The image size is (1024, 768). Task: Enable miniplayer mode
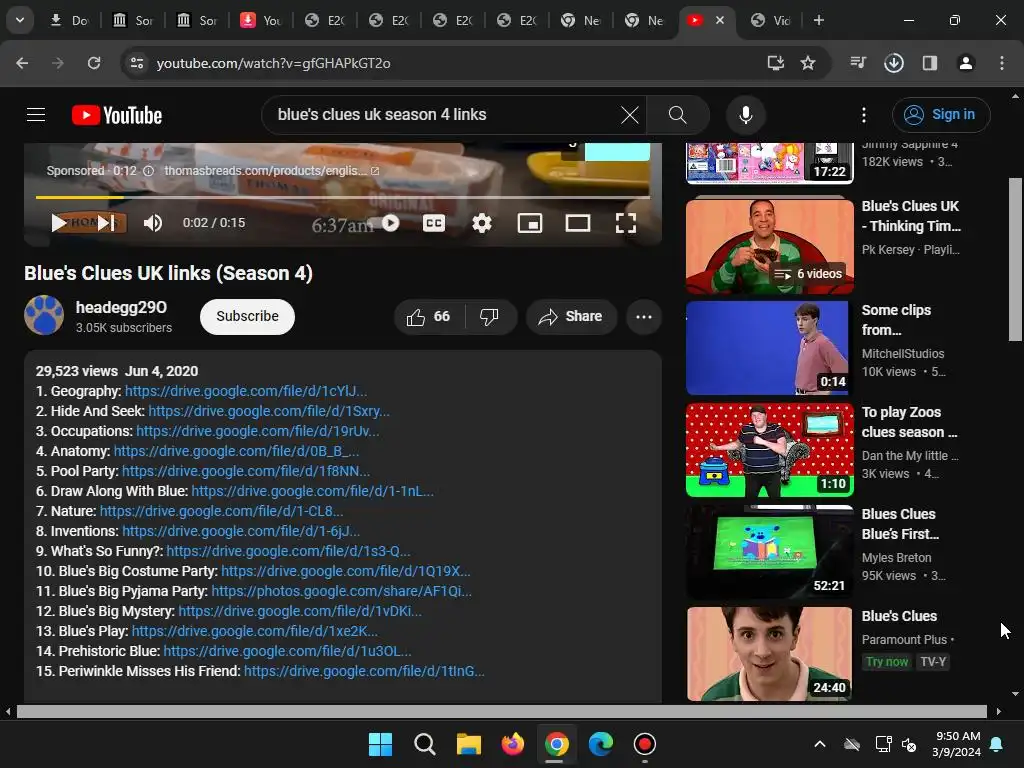point(530,223)
